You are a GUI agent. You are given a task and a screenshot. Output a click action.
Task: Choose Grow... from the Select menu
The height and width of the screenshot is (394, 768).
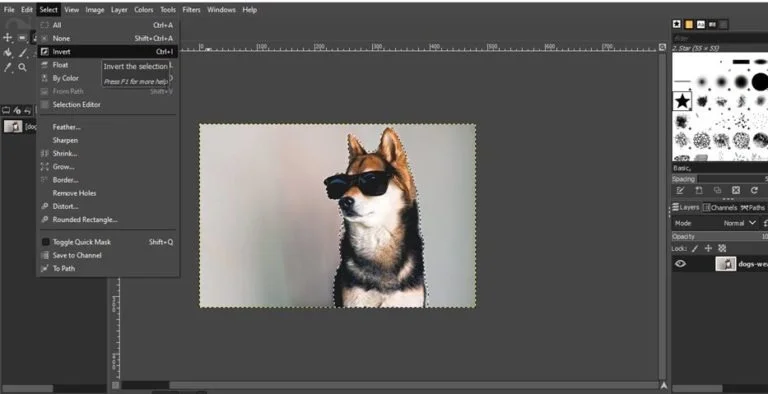(x=108, y=167)
